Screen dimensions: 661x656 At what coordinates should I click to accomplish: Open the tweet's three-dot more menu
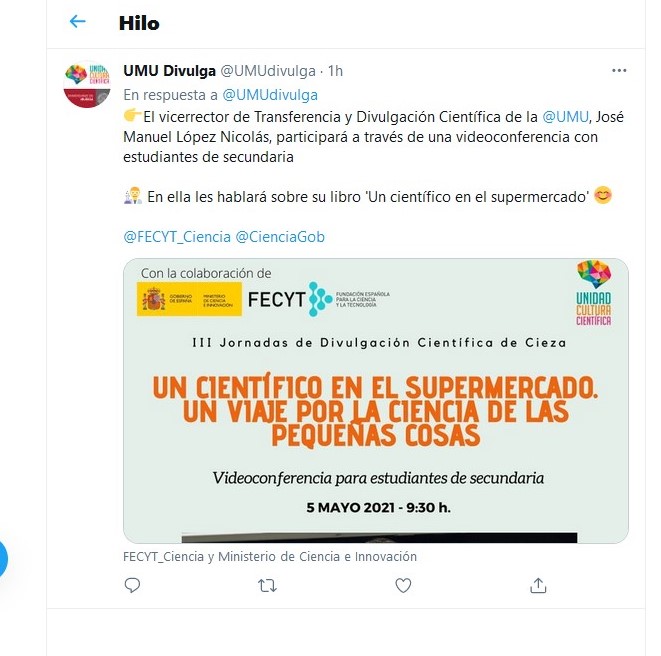[x=619, y=70]
